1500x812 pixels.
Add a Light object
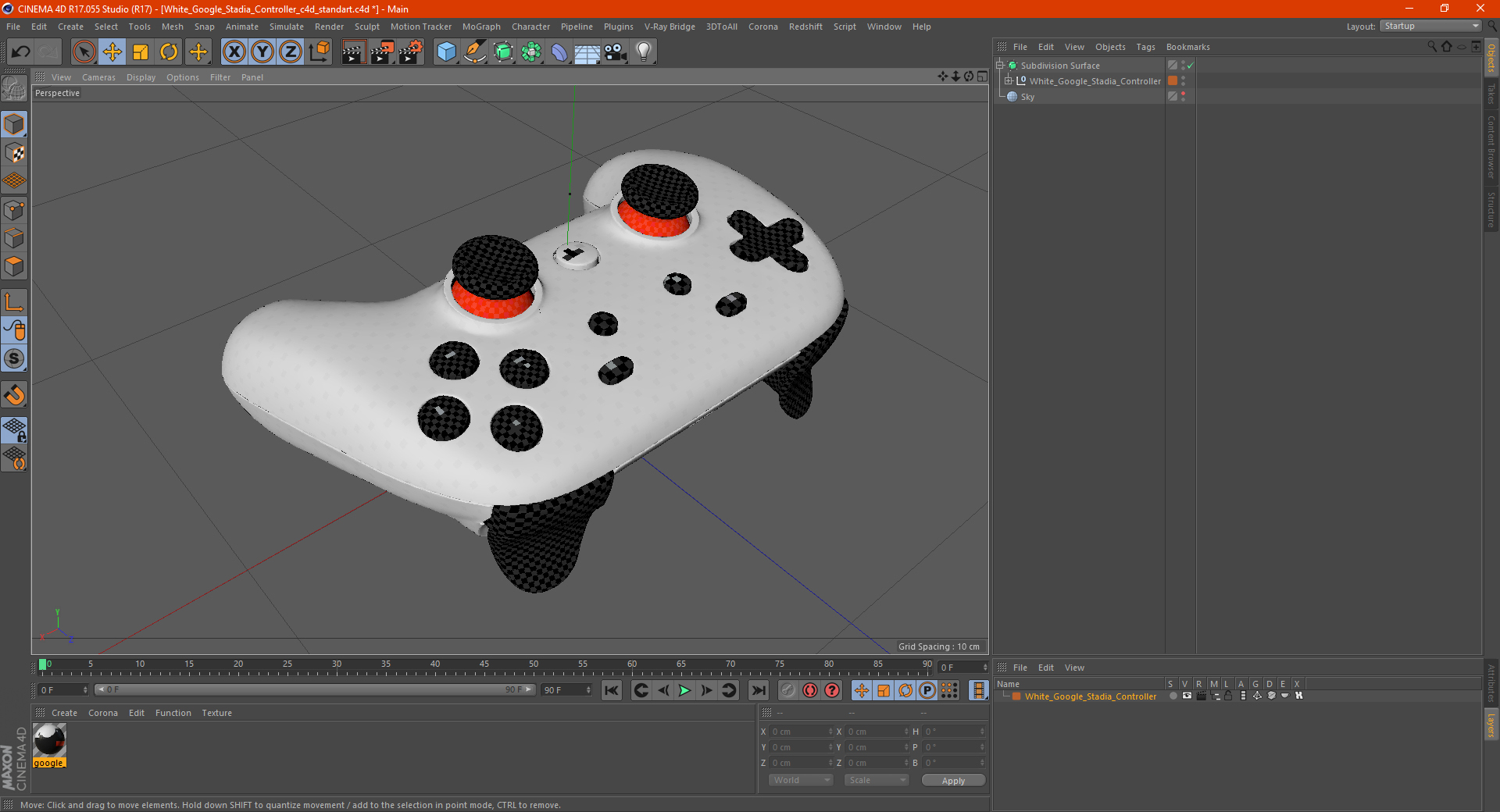[644, 52]
